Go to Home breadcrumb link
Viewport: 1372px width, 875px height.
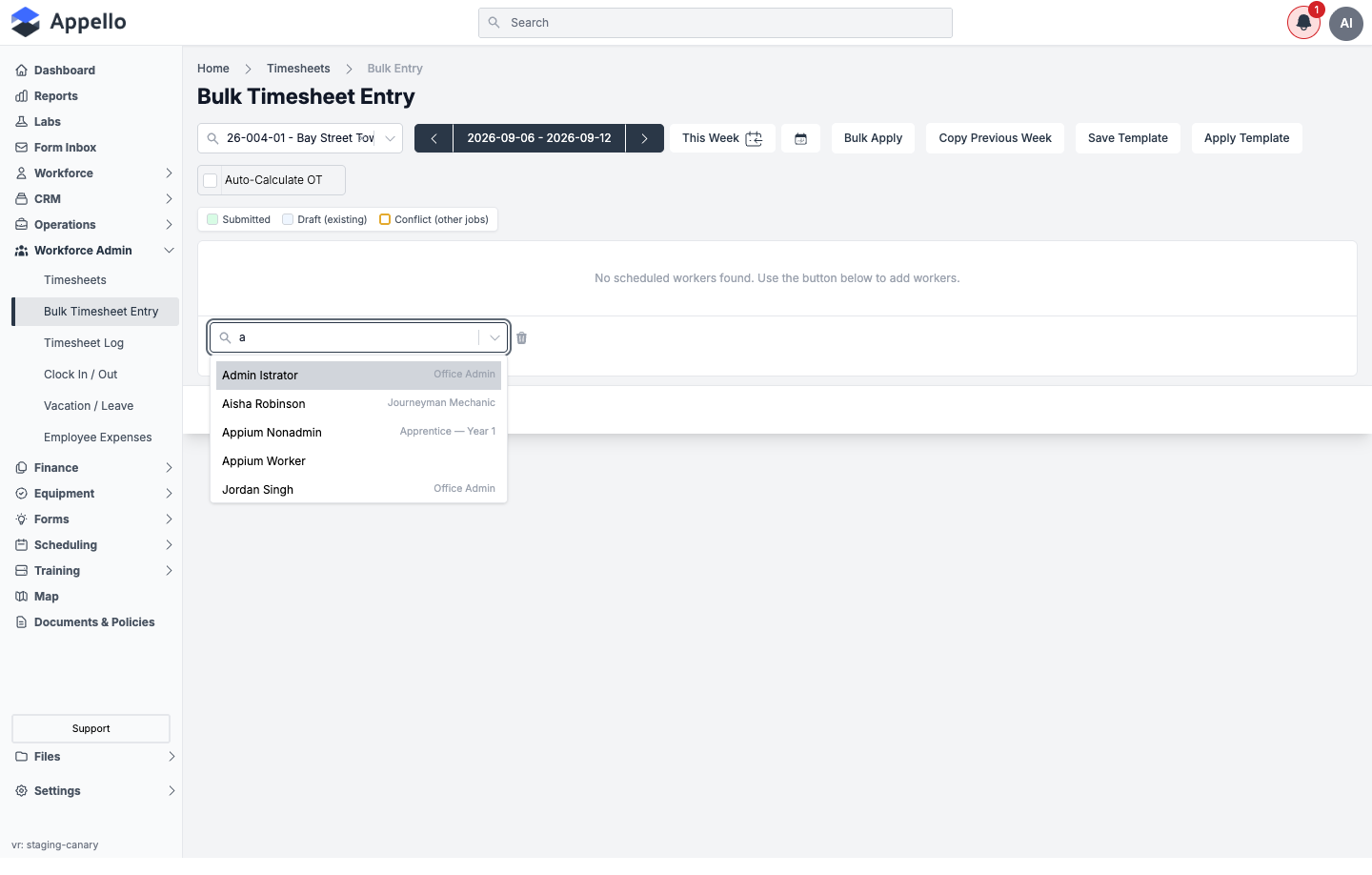(x=213, y=69)
